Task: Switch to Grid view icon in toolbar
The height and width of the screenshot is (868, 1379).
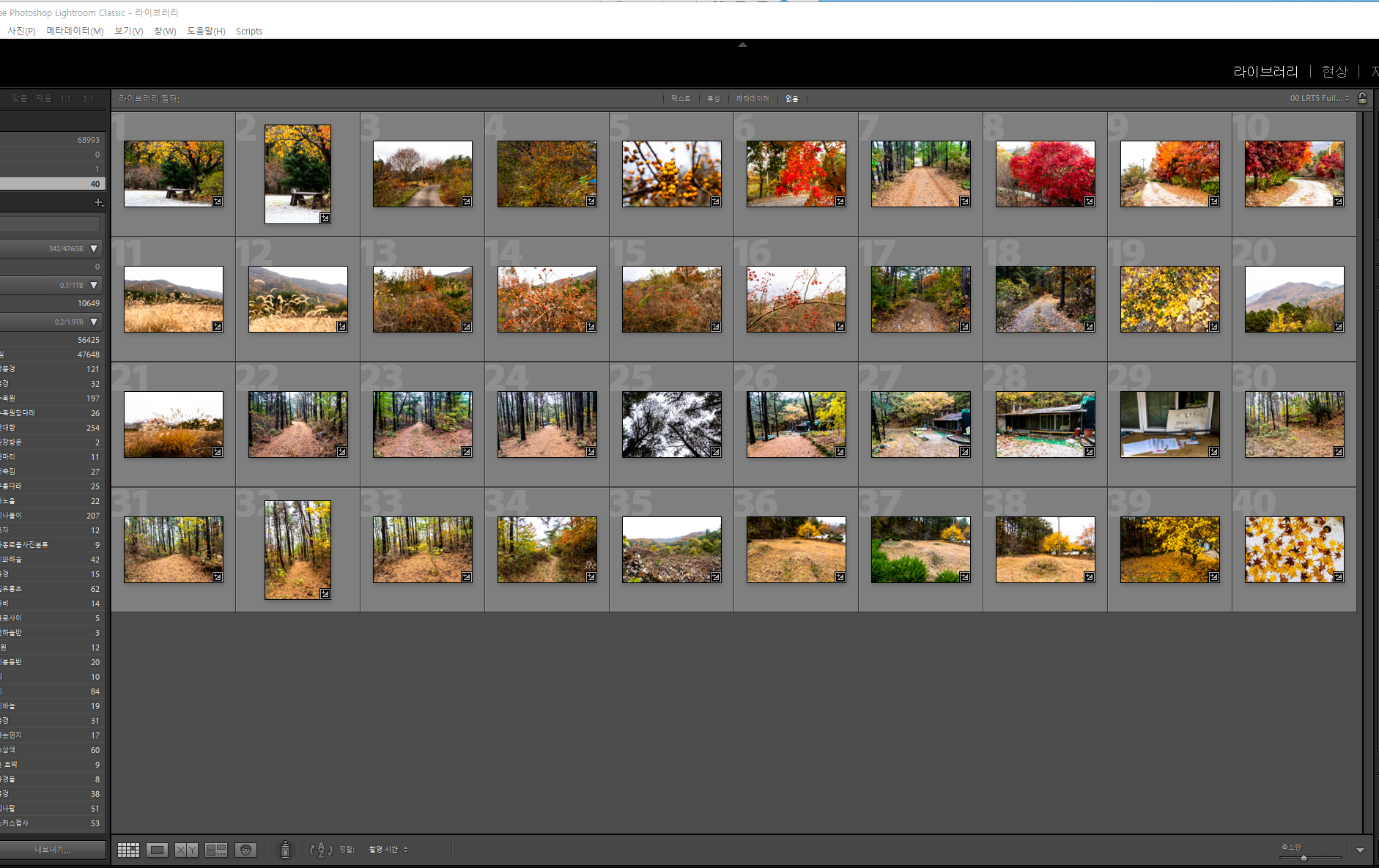Action: click(x=128, y=850)
